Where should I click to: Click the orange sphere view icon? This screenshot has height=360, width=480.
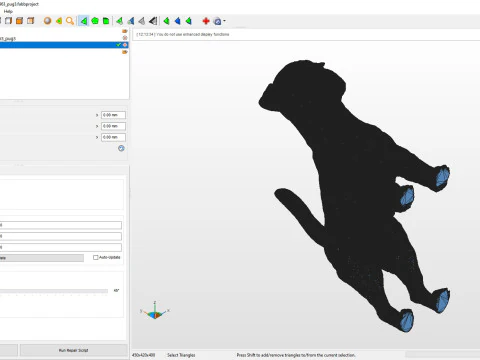coord(48,21)
